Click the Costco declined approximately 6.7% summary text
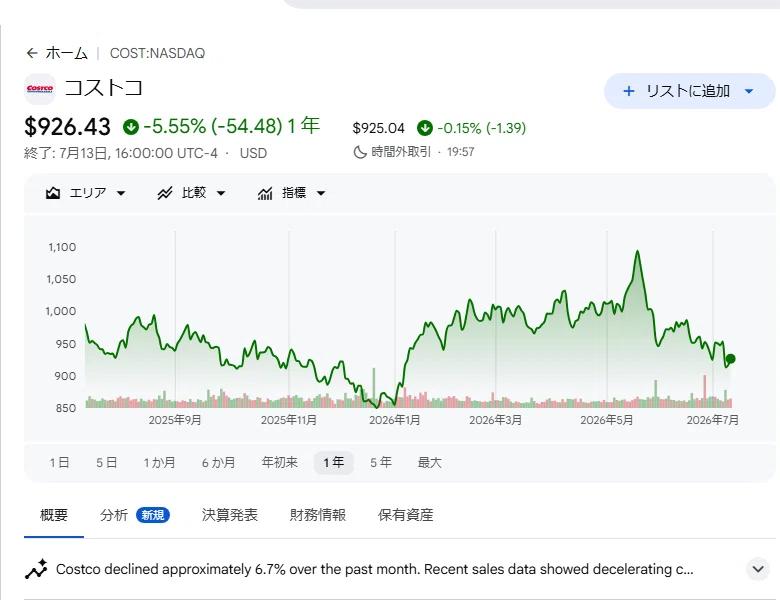 coord(375,569)
